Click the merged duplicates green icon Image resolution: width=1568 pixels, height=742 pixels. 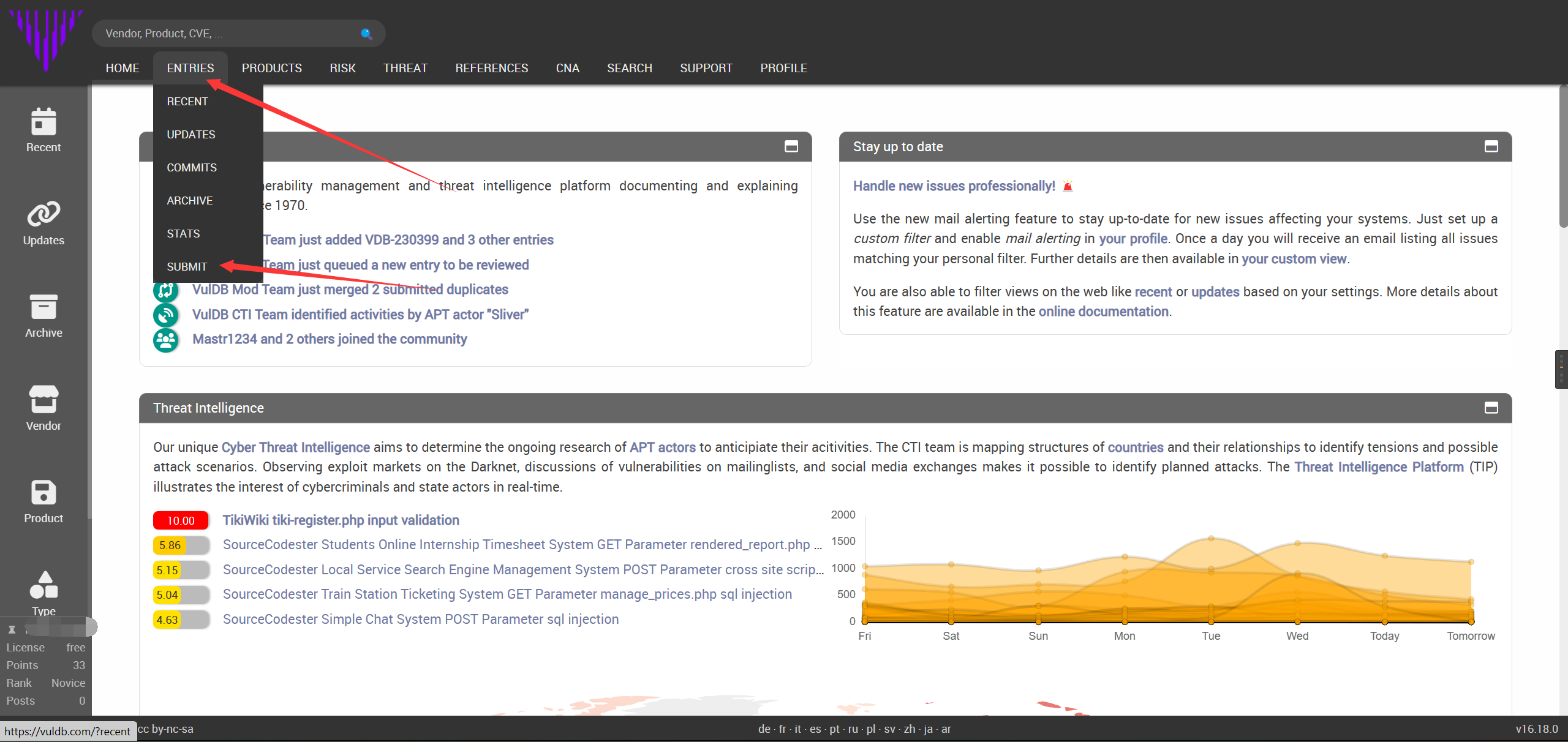pos(165,290)
